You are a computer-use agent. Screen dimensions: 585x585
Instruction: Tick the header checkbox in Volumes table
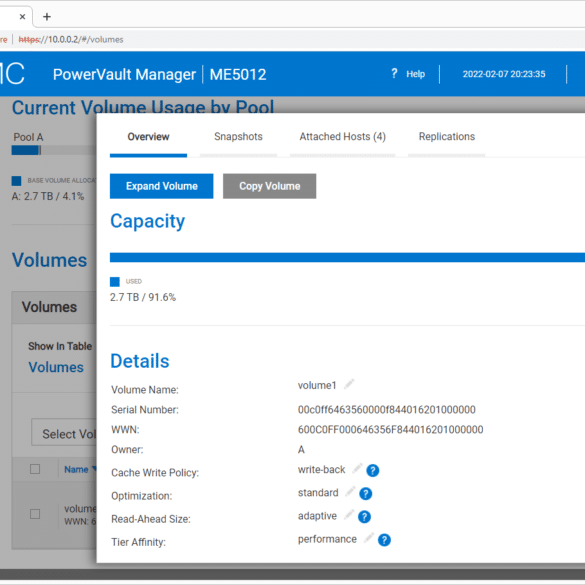pos(35,469)
